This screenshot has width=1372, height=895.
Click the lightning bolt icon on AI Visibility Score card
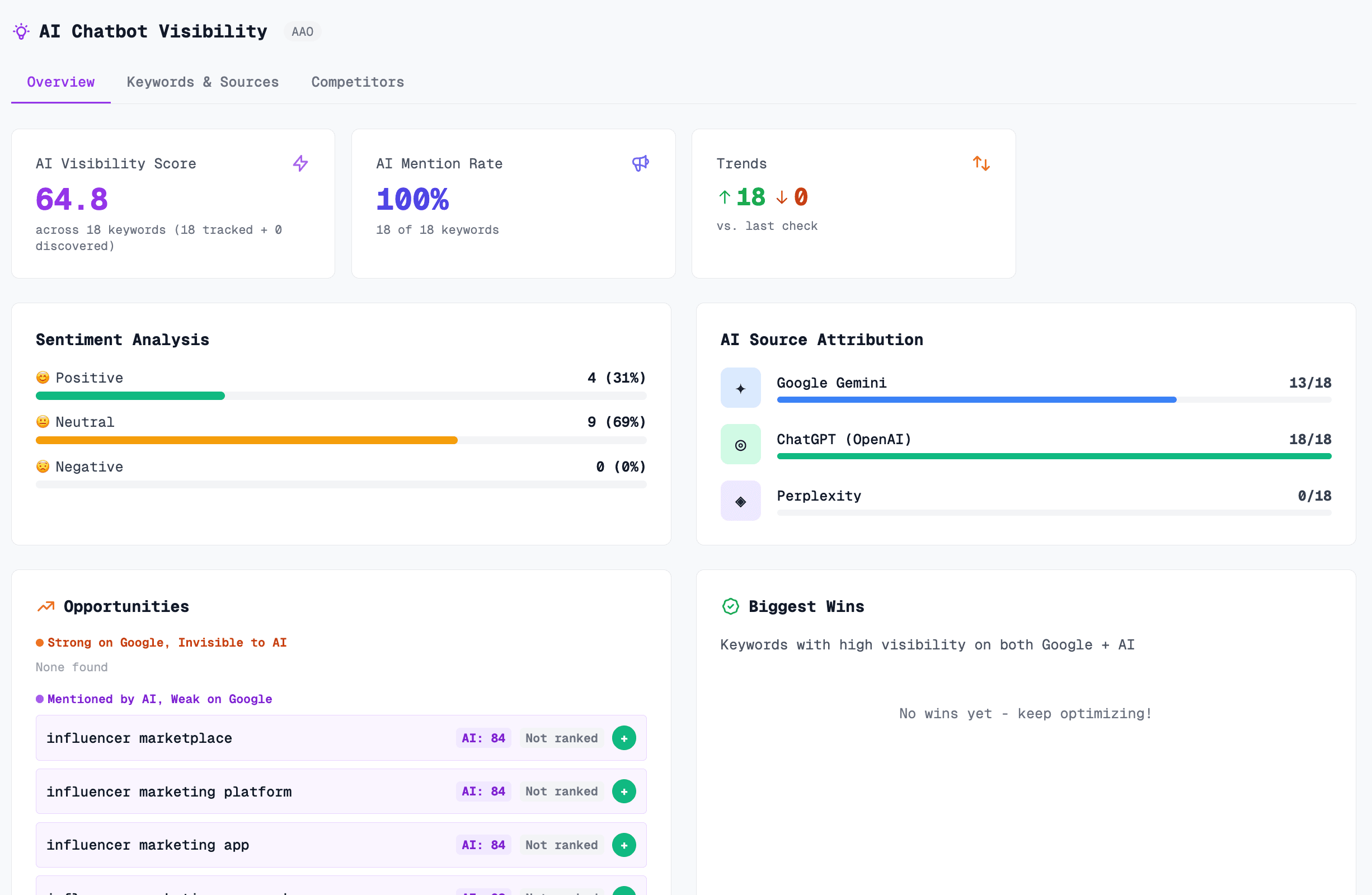(300, 163)
